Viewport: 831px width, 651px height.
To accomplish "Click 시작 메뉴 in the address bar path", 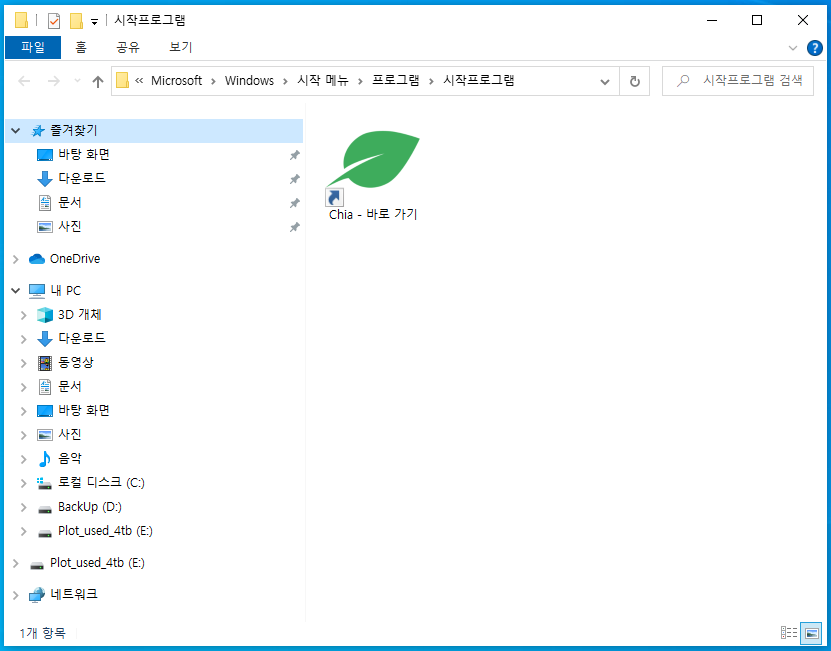I will [x=323, y=81].
